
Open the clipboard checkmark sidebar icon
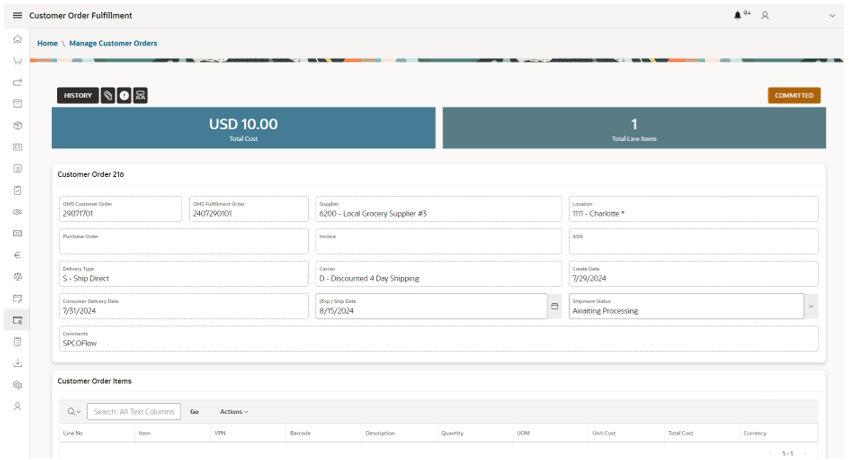click(x=17, y=191)
